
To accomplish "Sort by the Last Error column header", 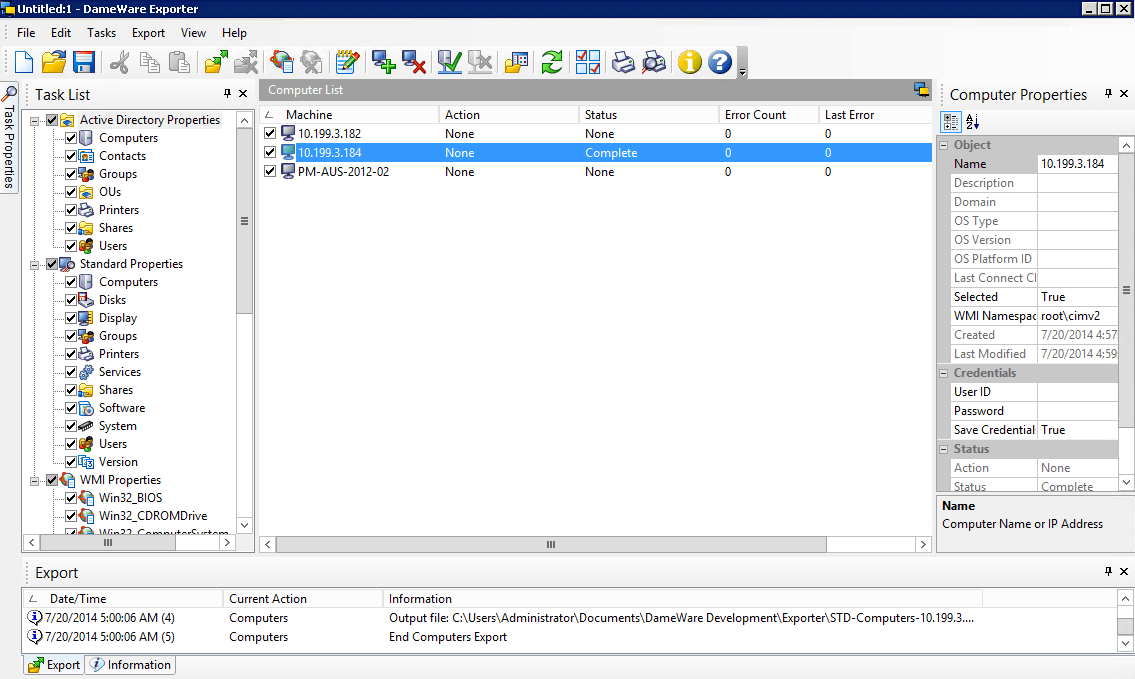I will [x=876, y=114].
